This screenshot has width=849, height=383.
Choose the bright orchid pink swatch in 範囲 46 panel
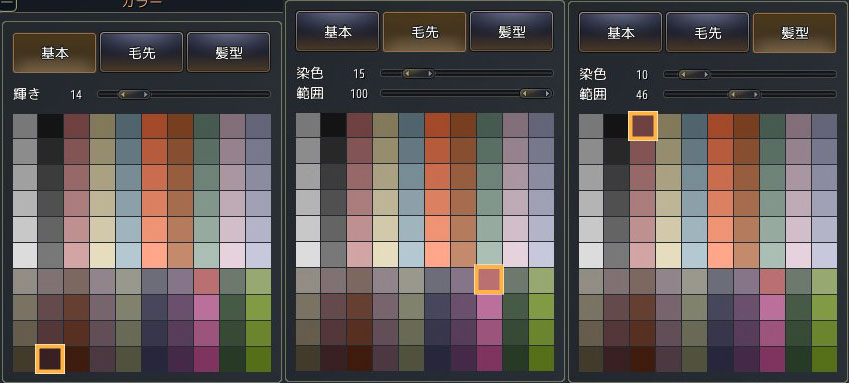tap(772, 307)
